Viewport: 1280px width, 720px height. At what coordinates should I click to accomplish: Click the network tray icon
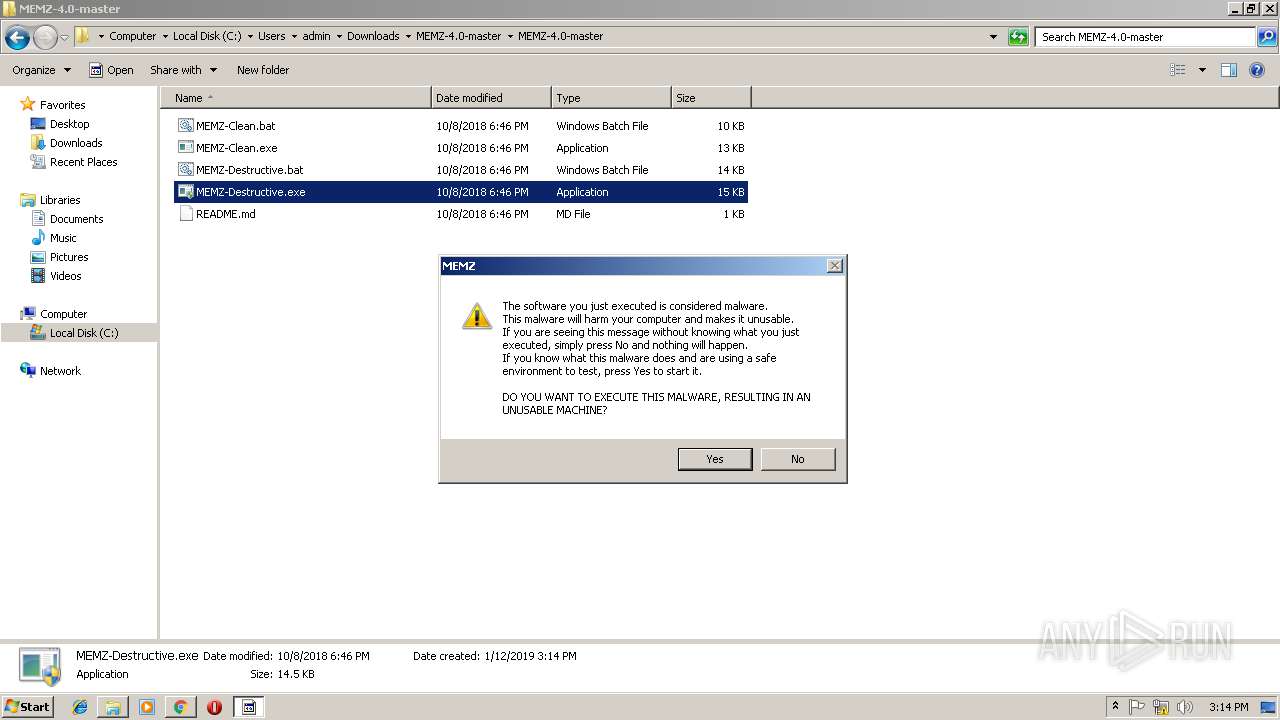(x=1161, y=707)
